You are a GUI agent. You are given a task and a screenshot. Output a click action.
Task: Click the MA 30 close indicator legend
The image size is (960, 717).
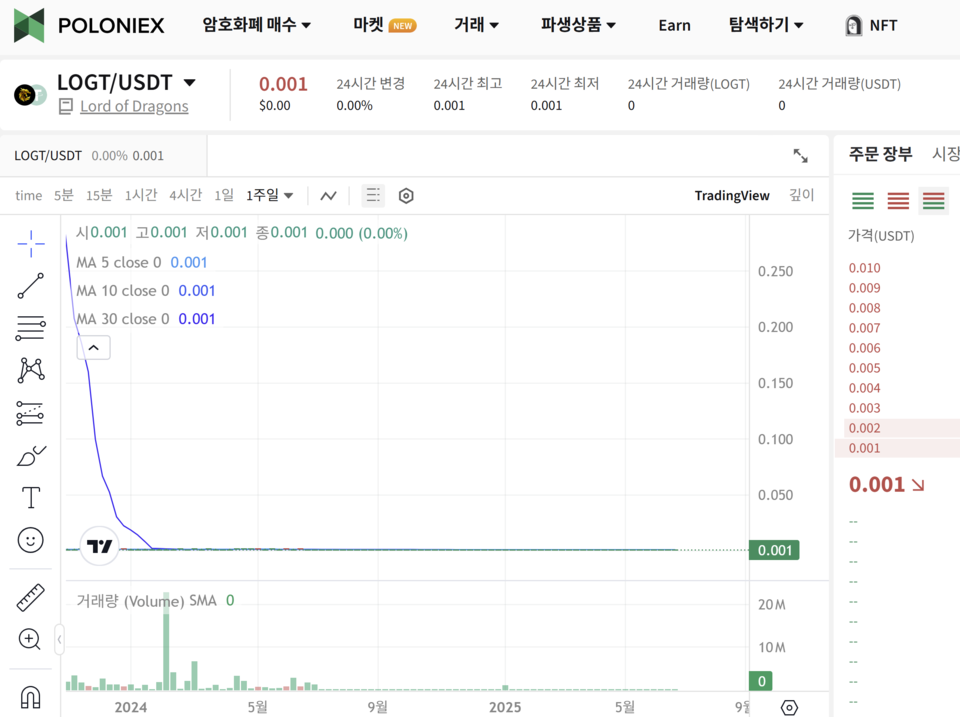pyautogui.click(x=145, y=319)
